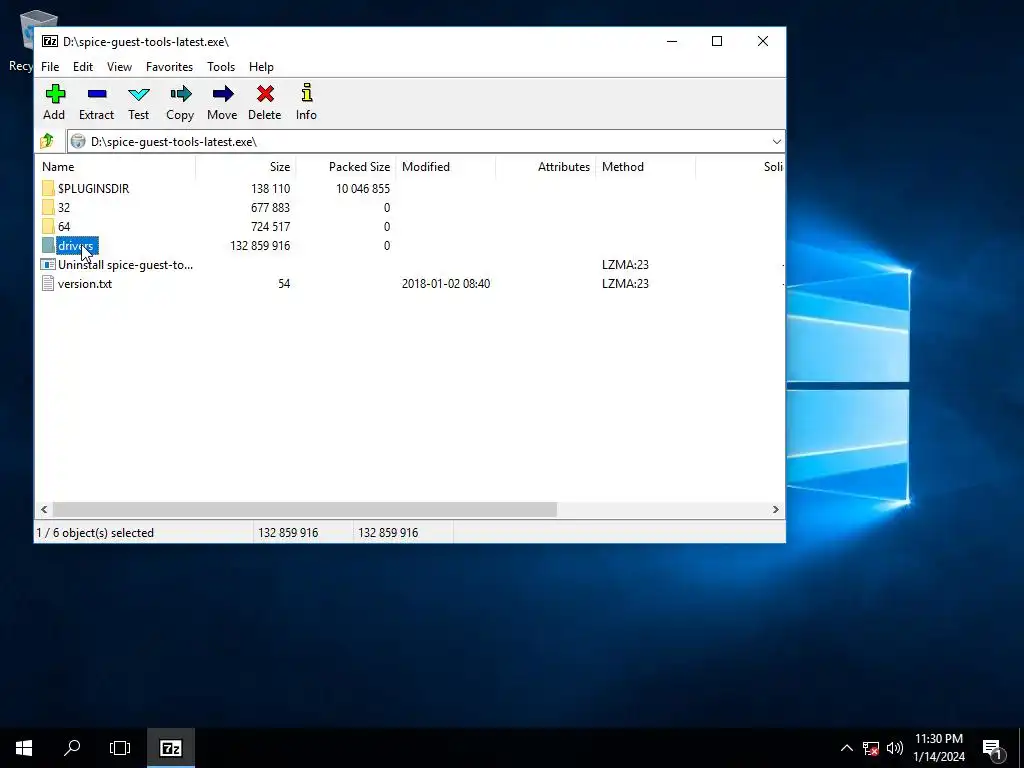Click the horizontal scrollbar thumb
1024x768 pixels.
tap(305, 509)
